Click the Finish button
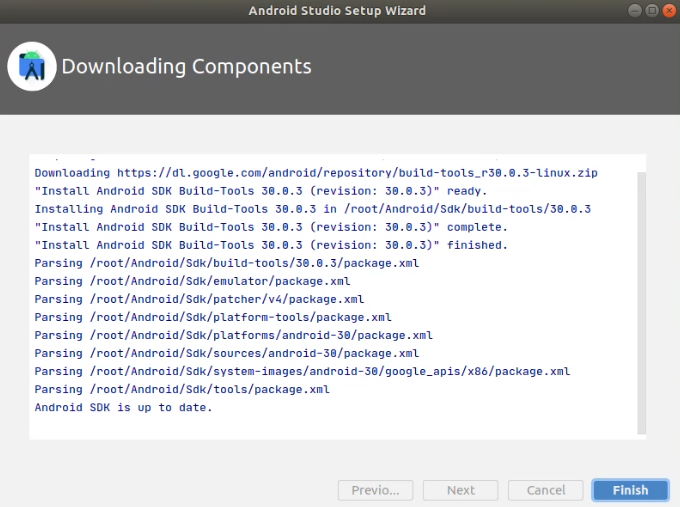The height and width of the screenshot is (507, 680). 630,490
